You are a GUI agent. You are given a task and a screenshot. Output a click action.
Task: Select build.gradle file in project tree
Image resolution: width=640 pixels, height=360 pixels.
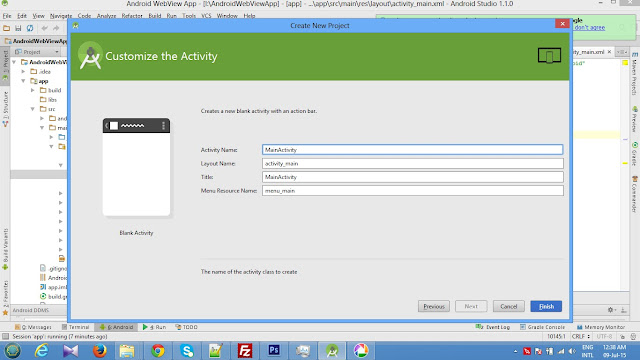click(x=53, y=297)
